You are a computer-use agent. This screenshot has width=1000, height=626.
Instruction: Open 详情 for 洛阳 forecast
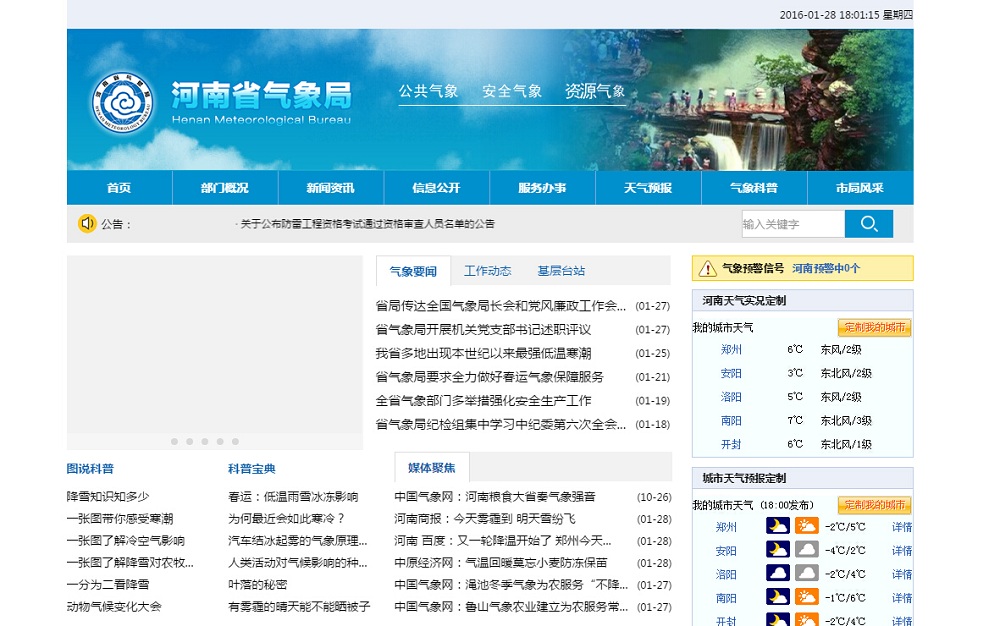click(x=902, y=574)
